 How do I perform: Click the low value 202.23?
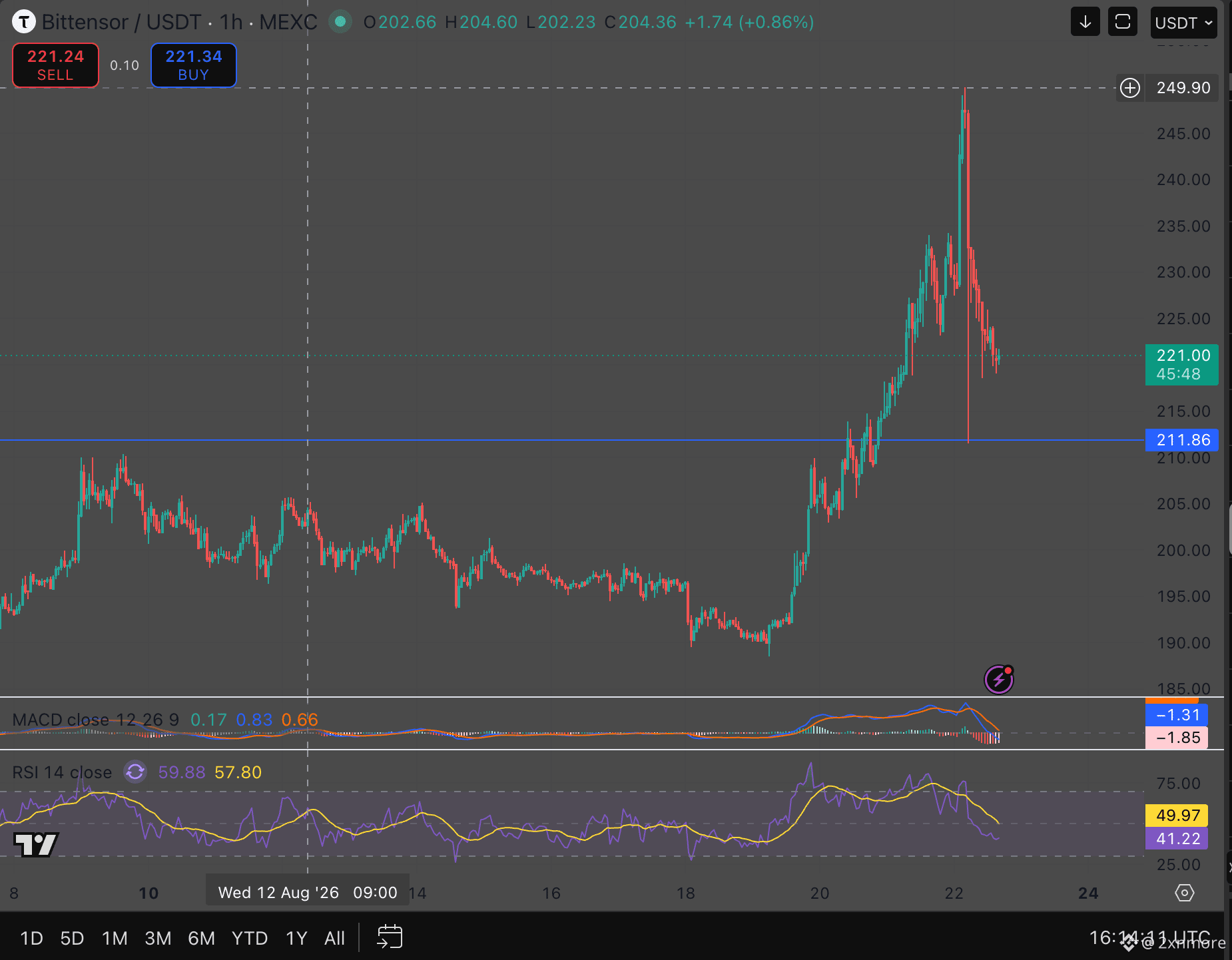coord(567,22)
